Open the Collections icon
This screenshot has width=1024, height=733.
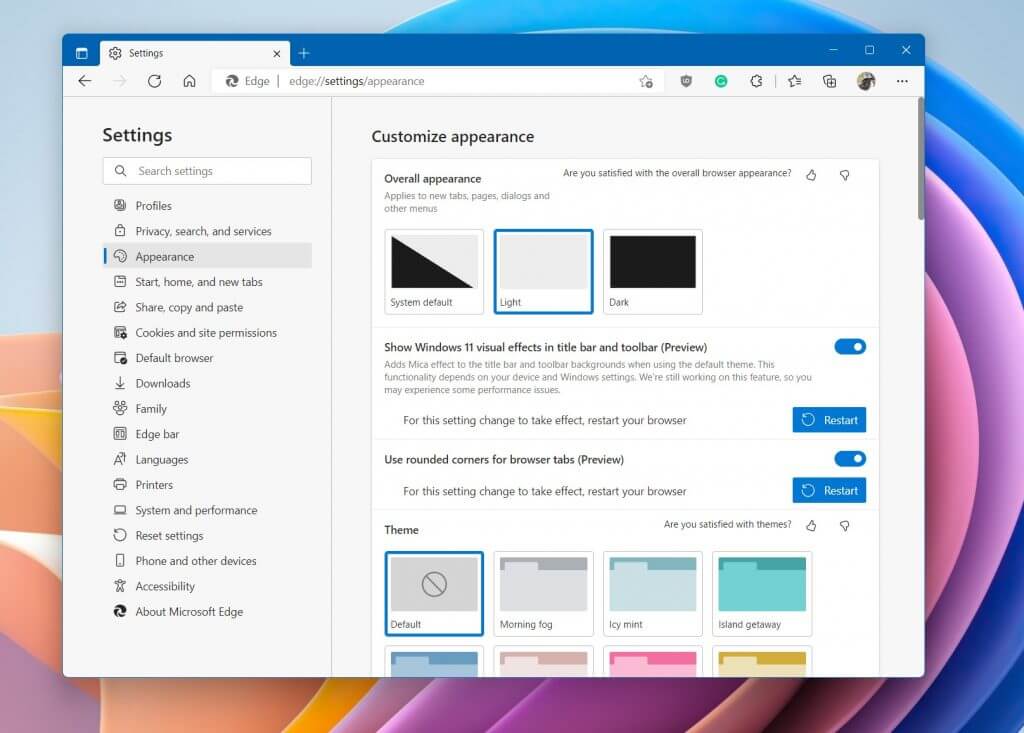click(829, 81)
